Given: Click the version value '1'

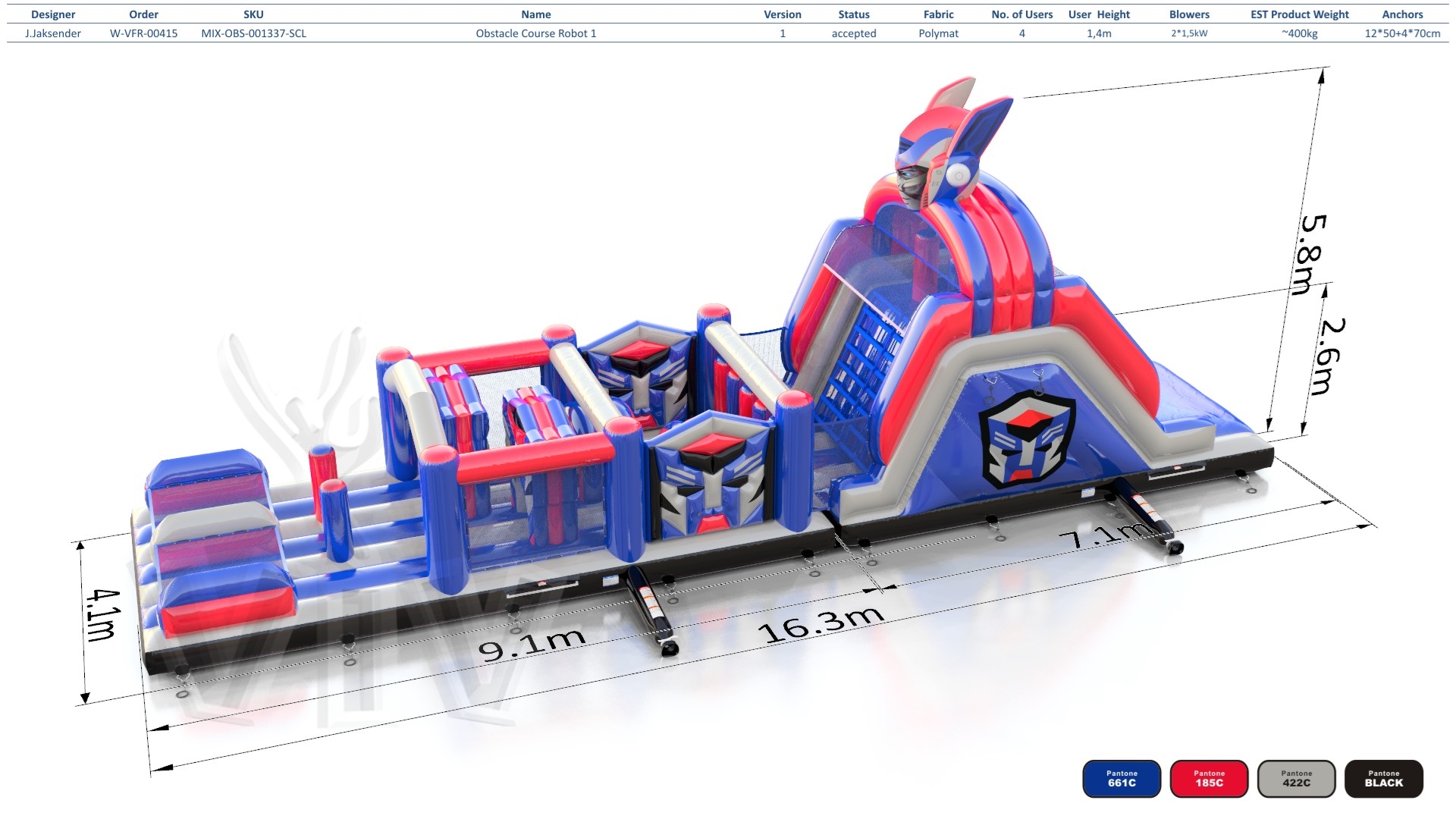Looking at the screenshot, I should coord(783,33).
